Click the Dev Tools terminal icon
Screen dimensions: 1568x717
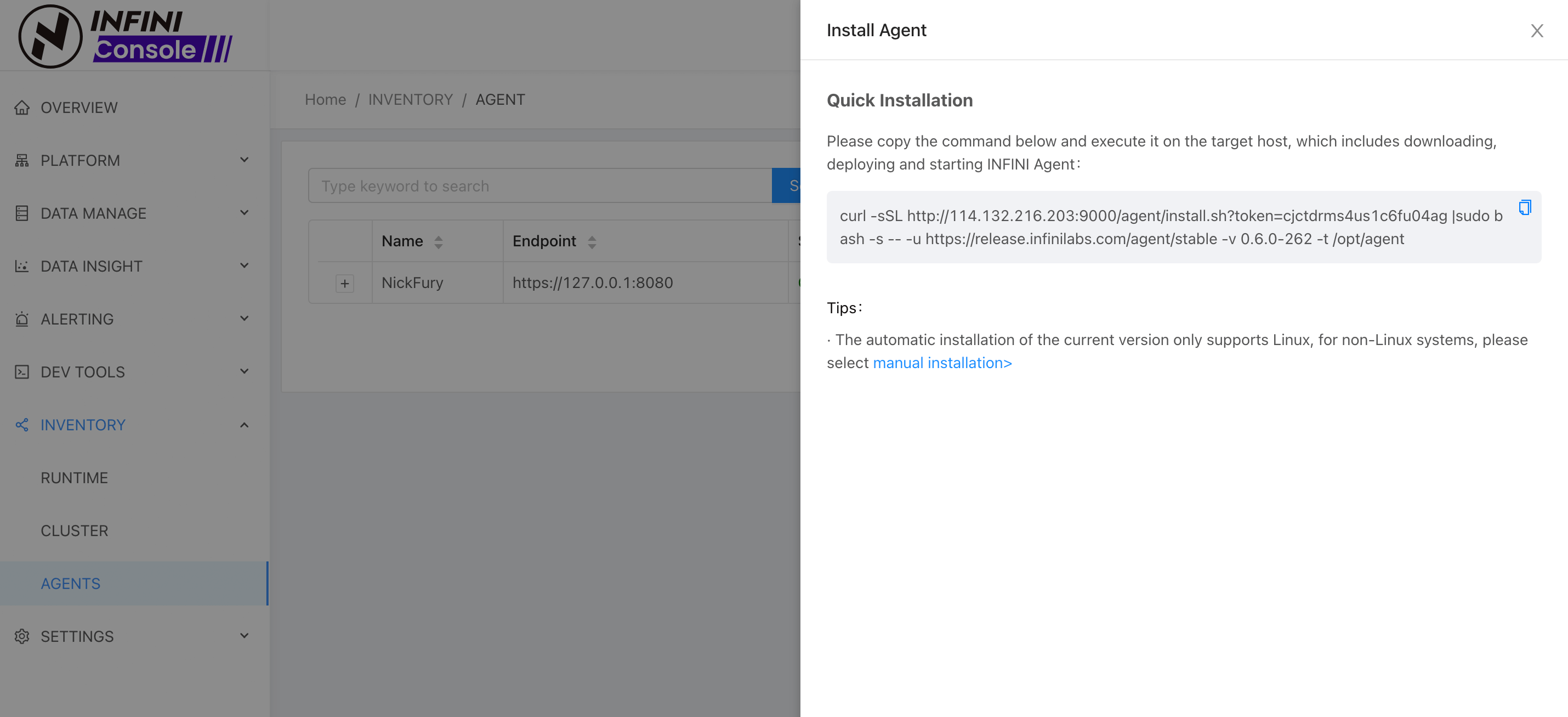coord(22,371)
